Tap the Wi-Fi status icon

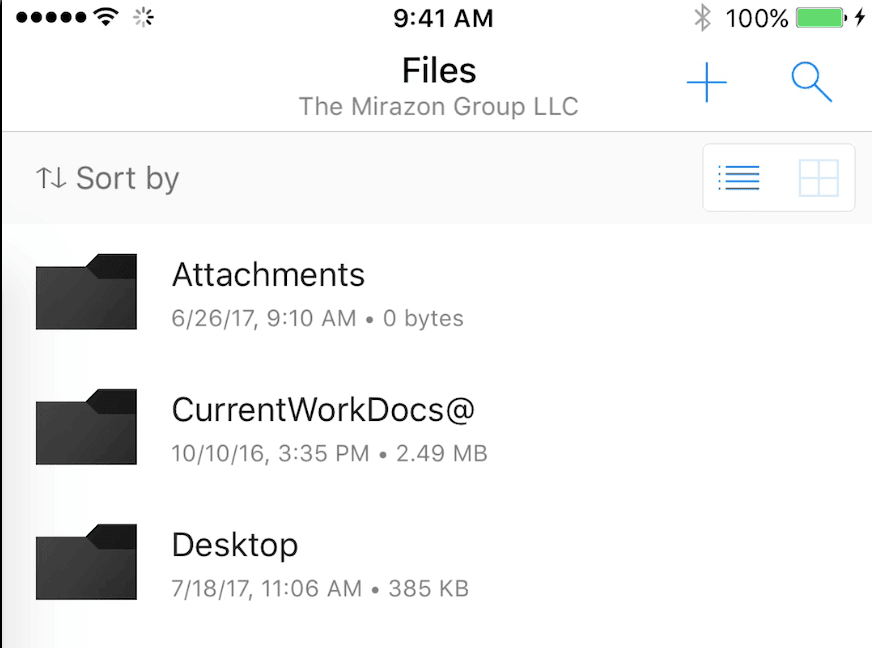[106, 17]
